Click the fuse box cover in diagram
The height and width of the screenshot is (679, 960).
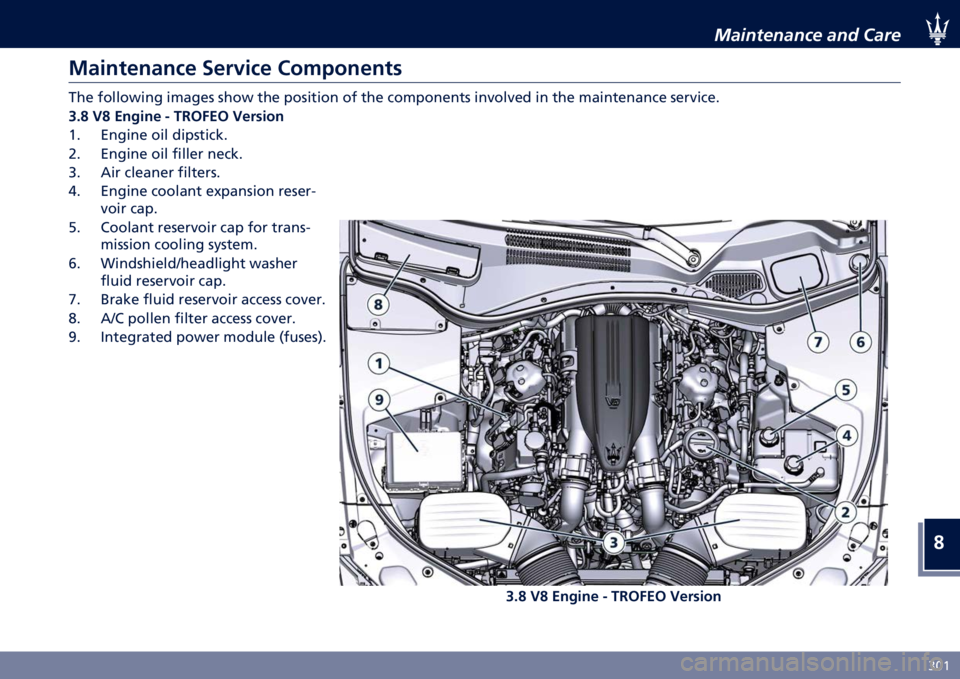click(423, 458)
